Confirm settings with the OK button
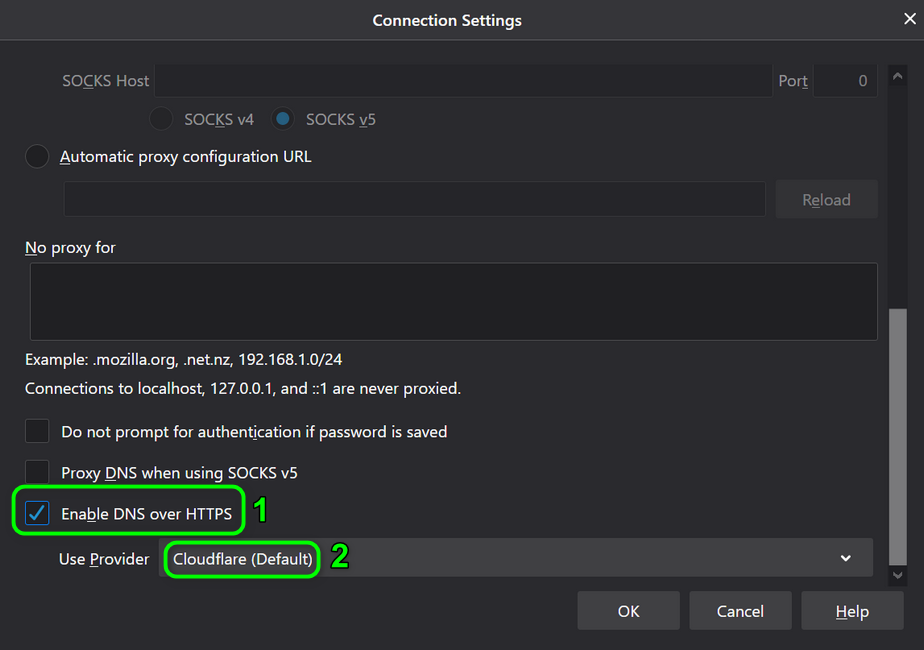The width and height of the screenshot is (924, 650). 628,611
